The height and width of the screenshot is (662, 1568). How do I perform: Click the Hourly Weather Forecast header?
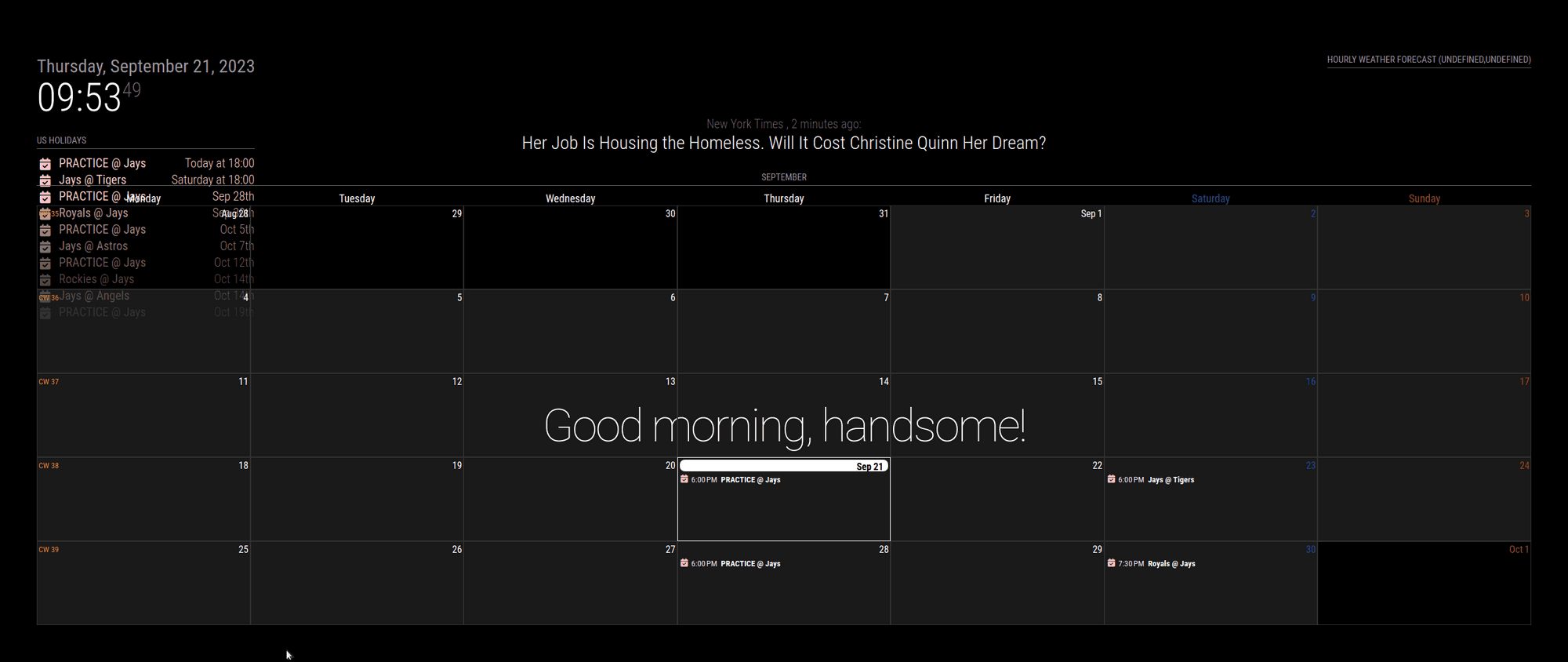pyautogui.click(x=1428, y=60)
